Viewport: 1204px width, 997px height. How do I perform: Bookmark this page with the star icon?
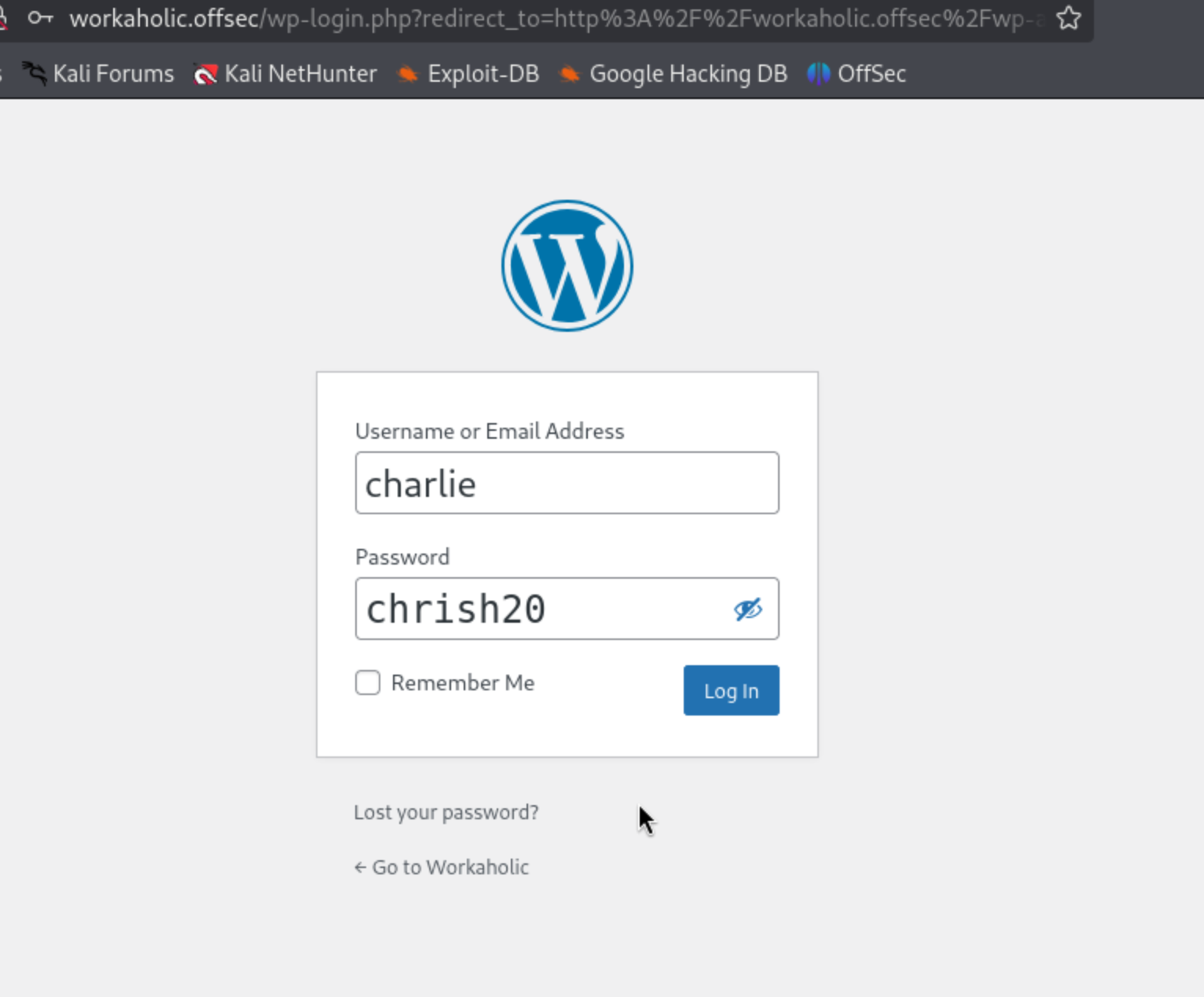1069,18
